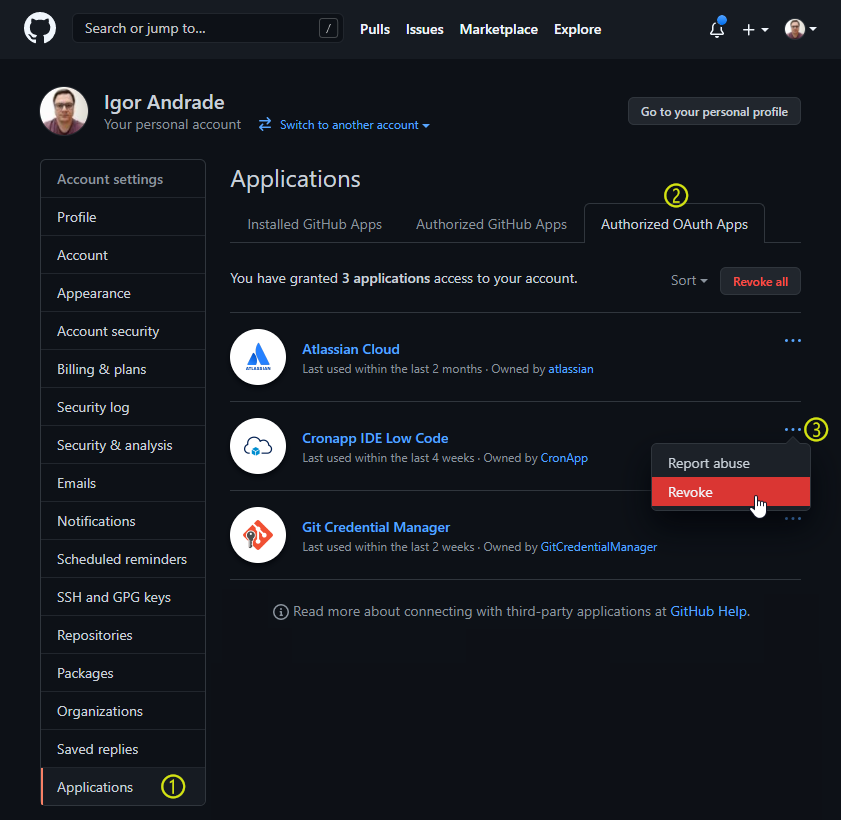Viewport: 841px width, 820px height.
Task: Open the user avatar menu in header
Action: (800, 29)
